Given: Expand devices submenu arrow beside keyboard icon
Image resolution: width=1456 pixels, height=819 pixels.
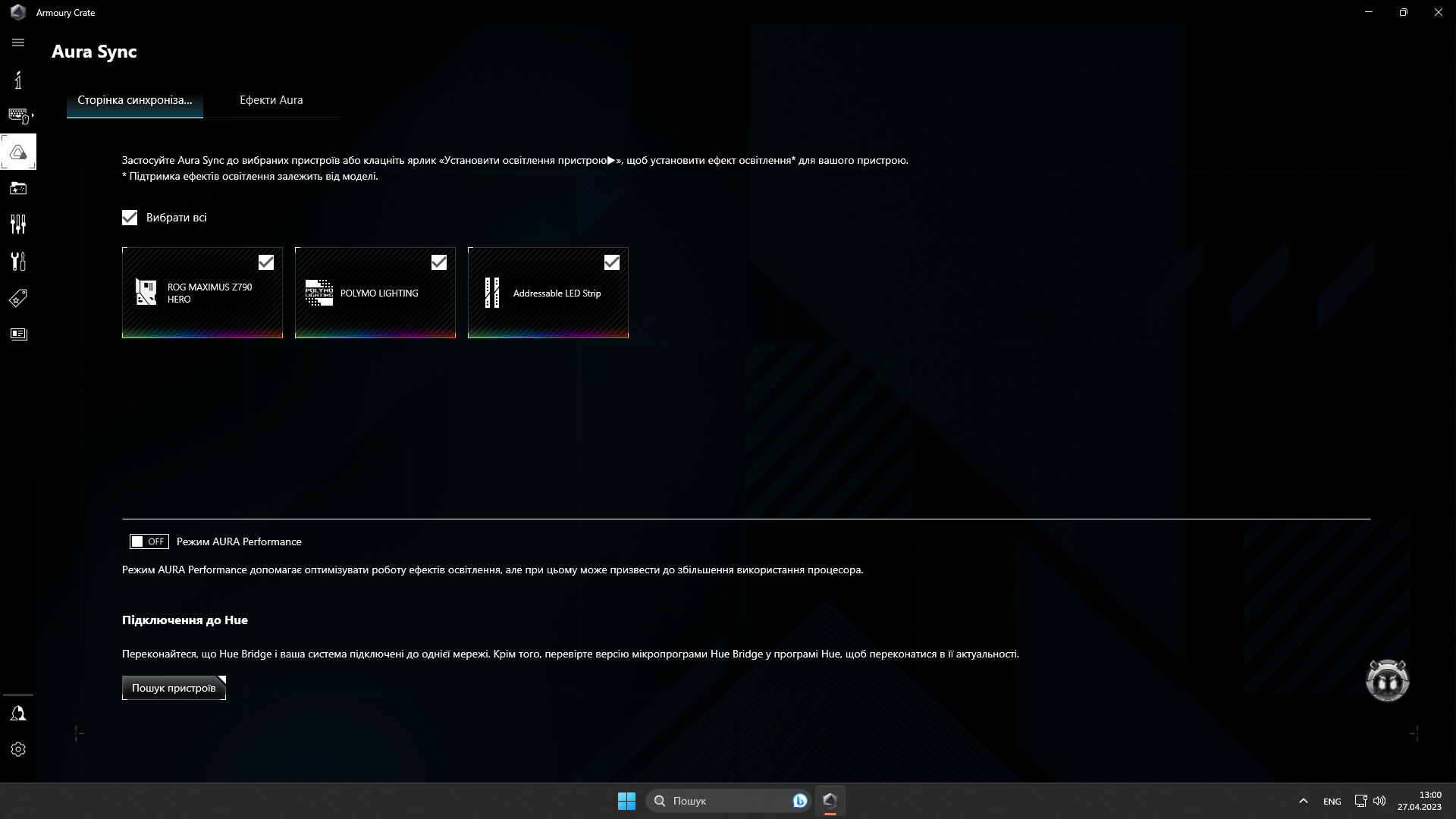Looking at the screenshot, I should [x=32, y=115].
